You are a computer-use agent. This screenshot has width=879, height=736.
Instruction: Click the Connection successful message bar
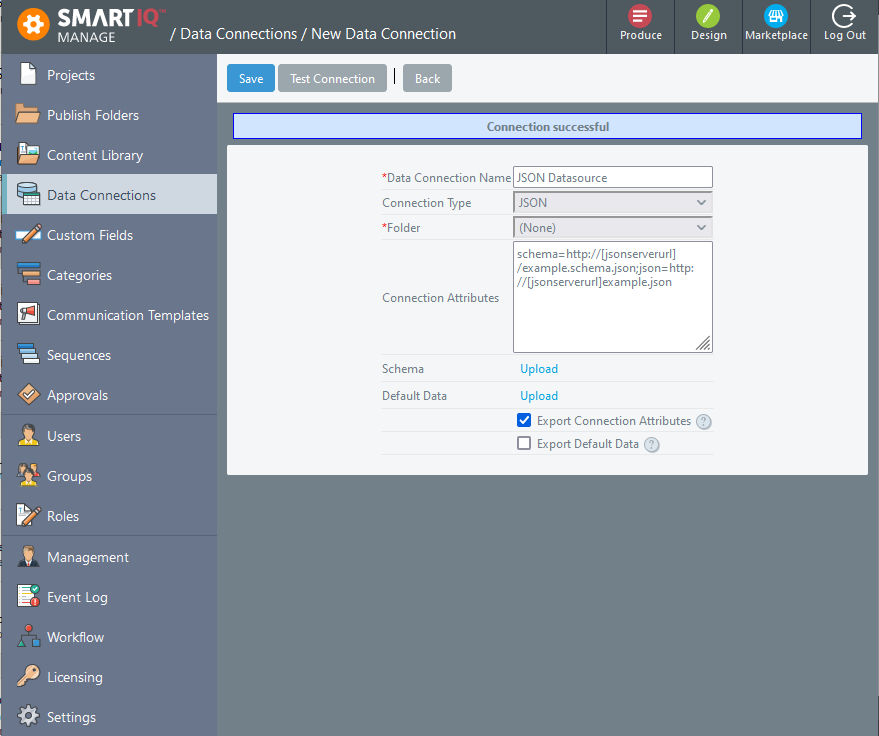tap(547, 127)
